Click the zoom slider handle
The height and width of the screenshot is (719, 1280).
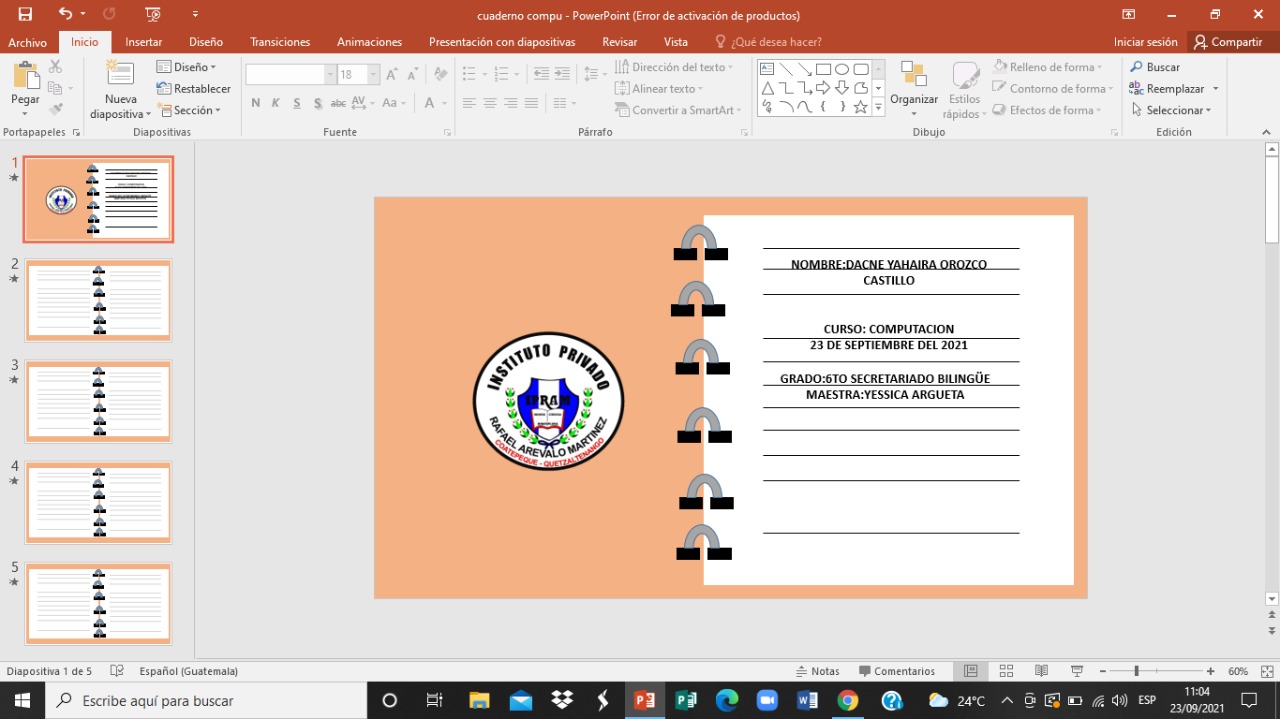click(1136, 671)
